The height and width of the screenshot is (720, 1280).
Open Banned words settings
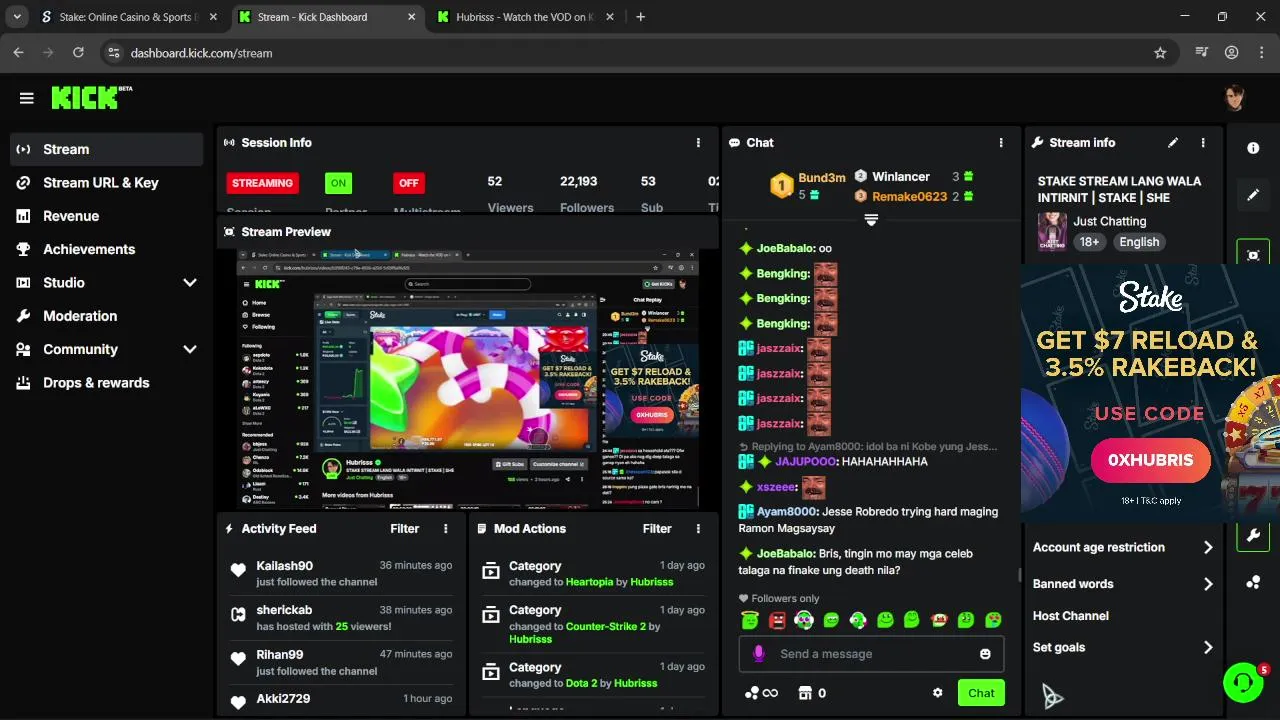click(1122, 584)
